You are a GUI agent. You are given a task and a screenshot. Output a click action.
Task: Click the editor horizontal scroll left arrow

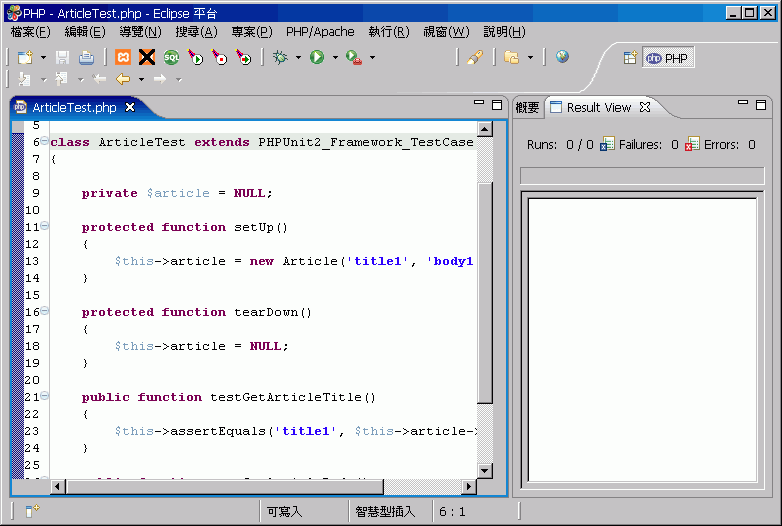(58, 486)
